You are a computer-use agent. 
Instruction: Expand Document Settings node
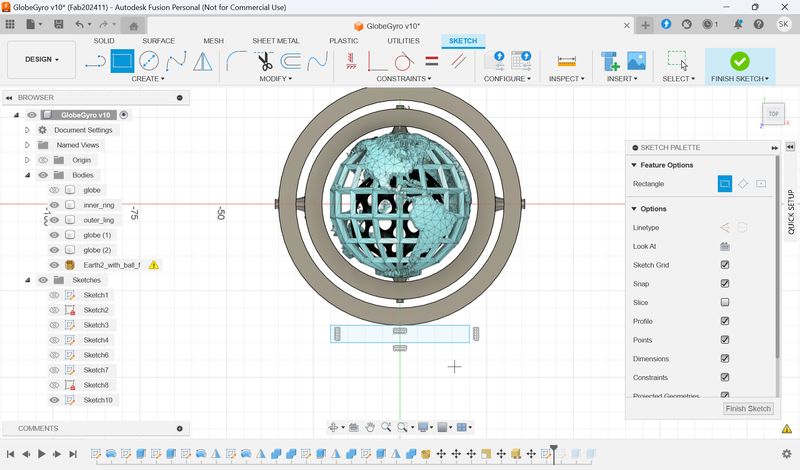(x=28, y=130)
